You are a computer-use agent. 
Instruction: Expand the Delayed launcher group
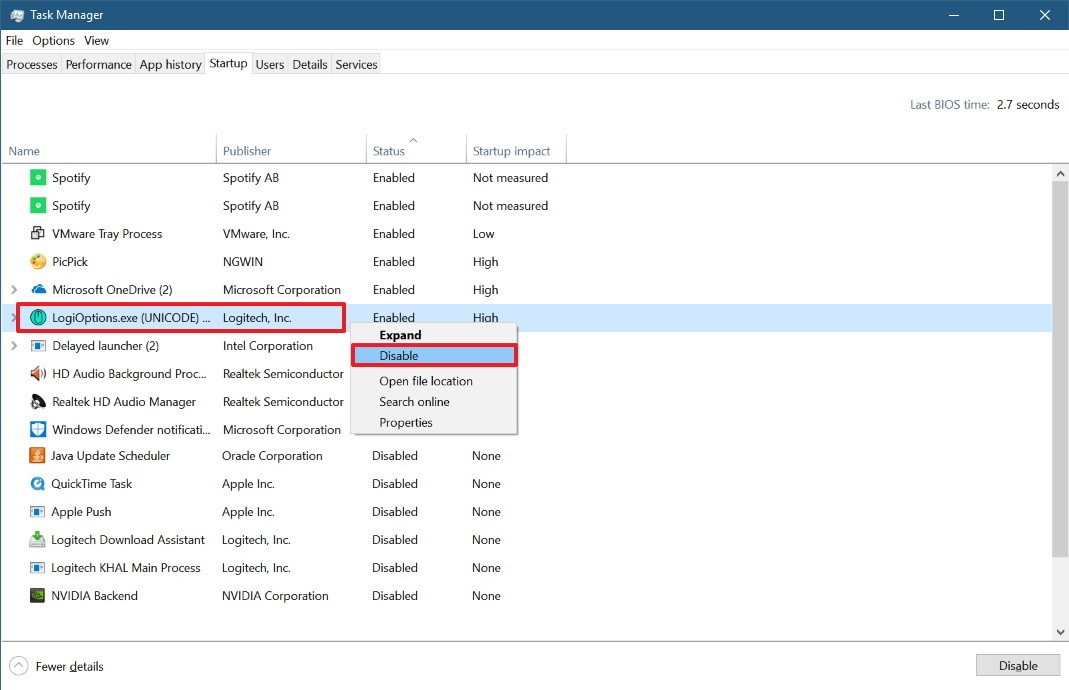pyautogui.click(x=14, y=346)
